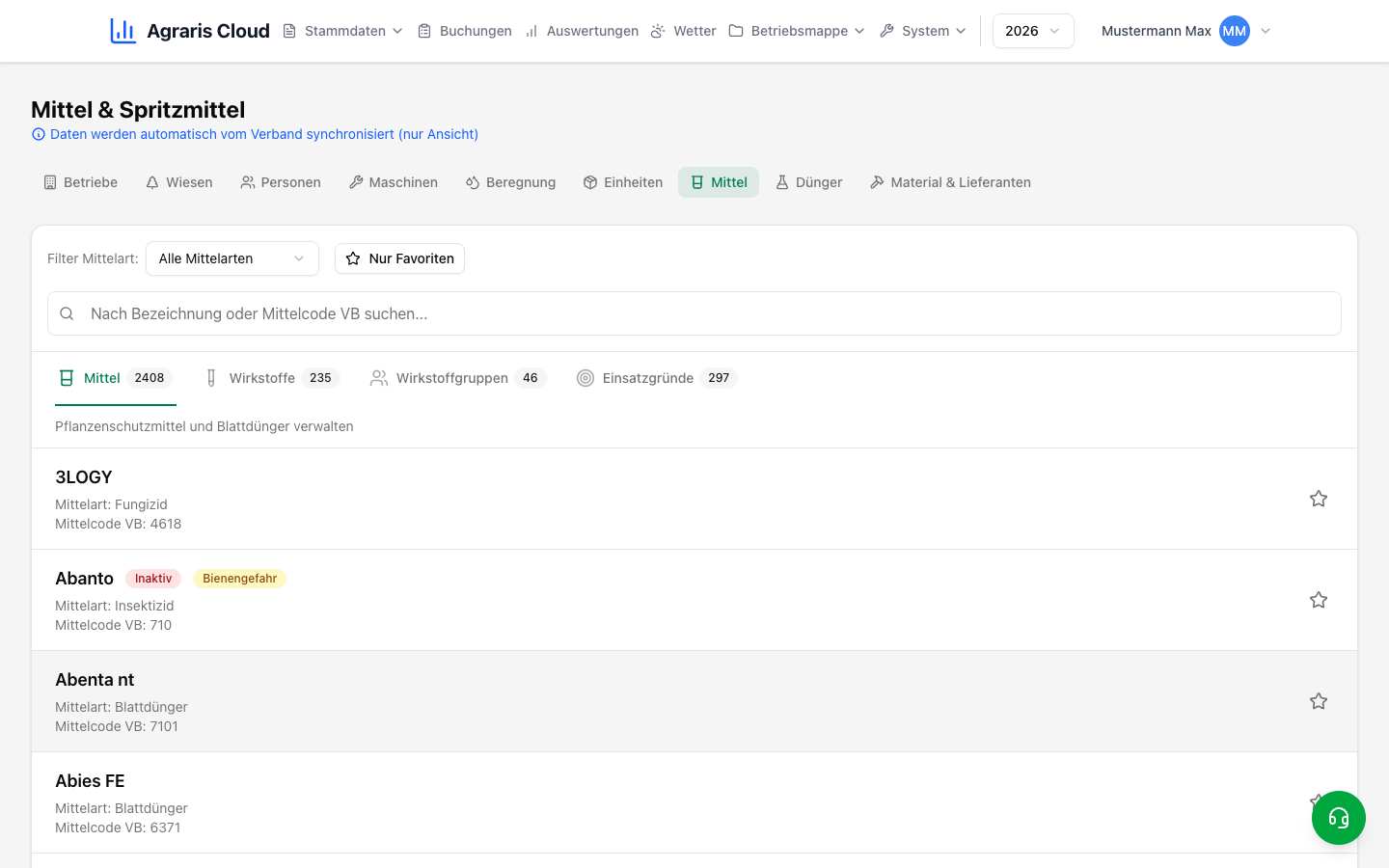The image size is (1389, 868).
Task: Select the Einheiten tab
Action: (623, 182)
